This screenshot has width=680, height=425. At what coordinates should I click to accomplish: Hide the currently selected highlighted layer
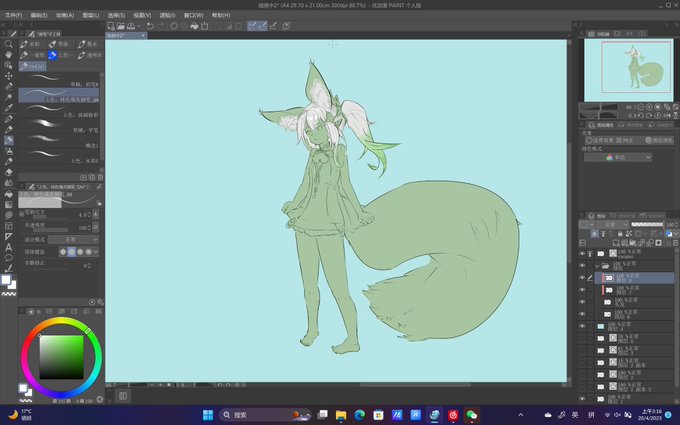pyautogui.click(x=582, y=277)
